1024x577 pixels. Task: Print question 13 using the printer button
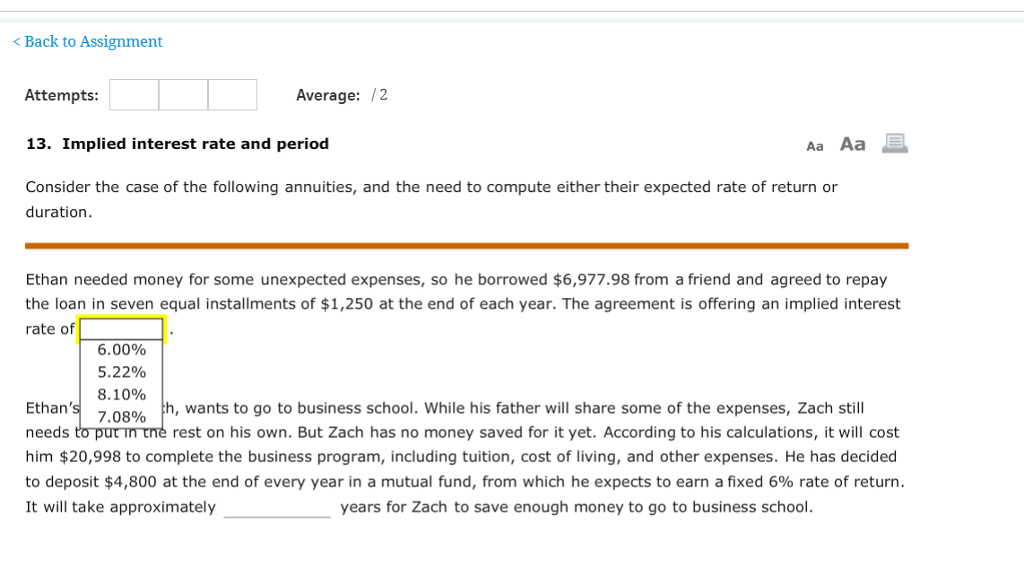coord(894,143)
